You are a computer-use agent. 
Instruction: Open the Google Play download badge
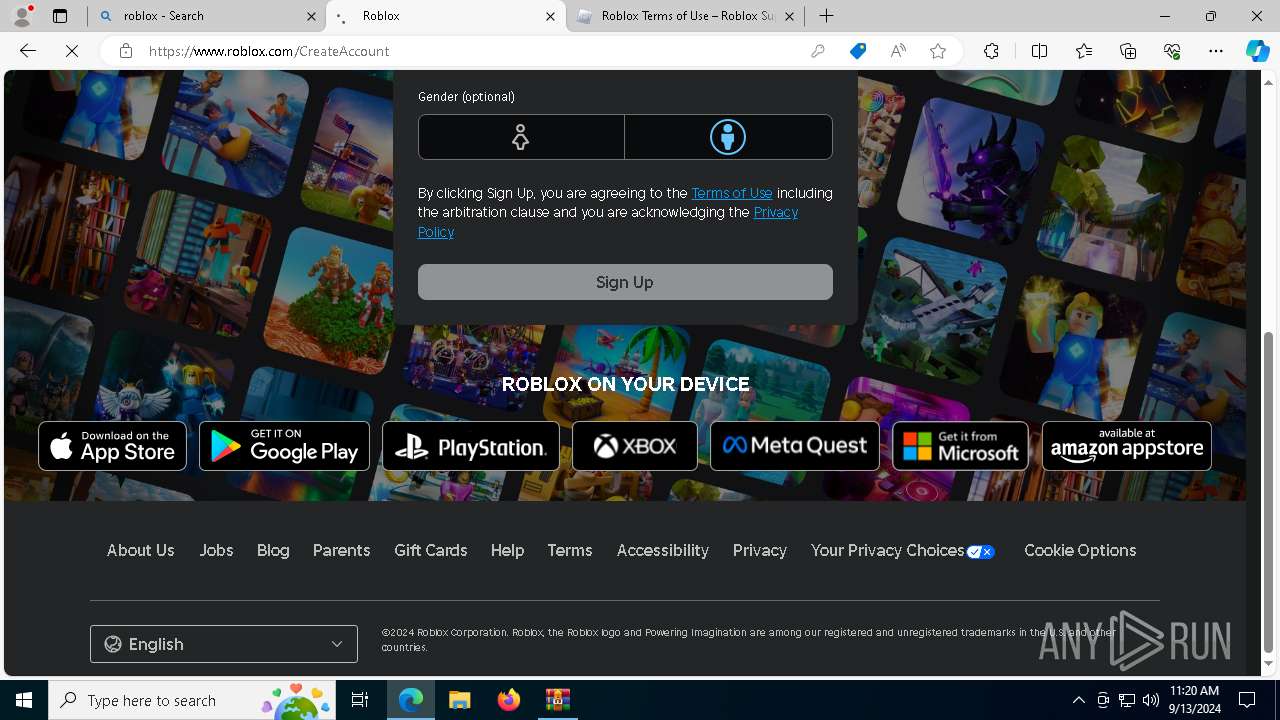(284, 446)
